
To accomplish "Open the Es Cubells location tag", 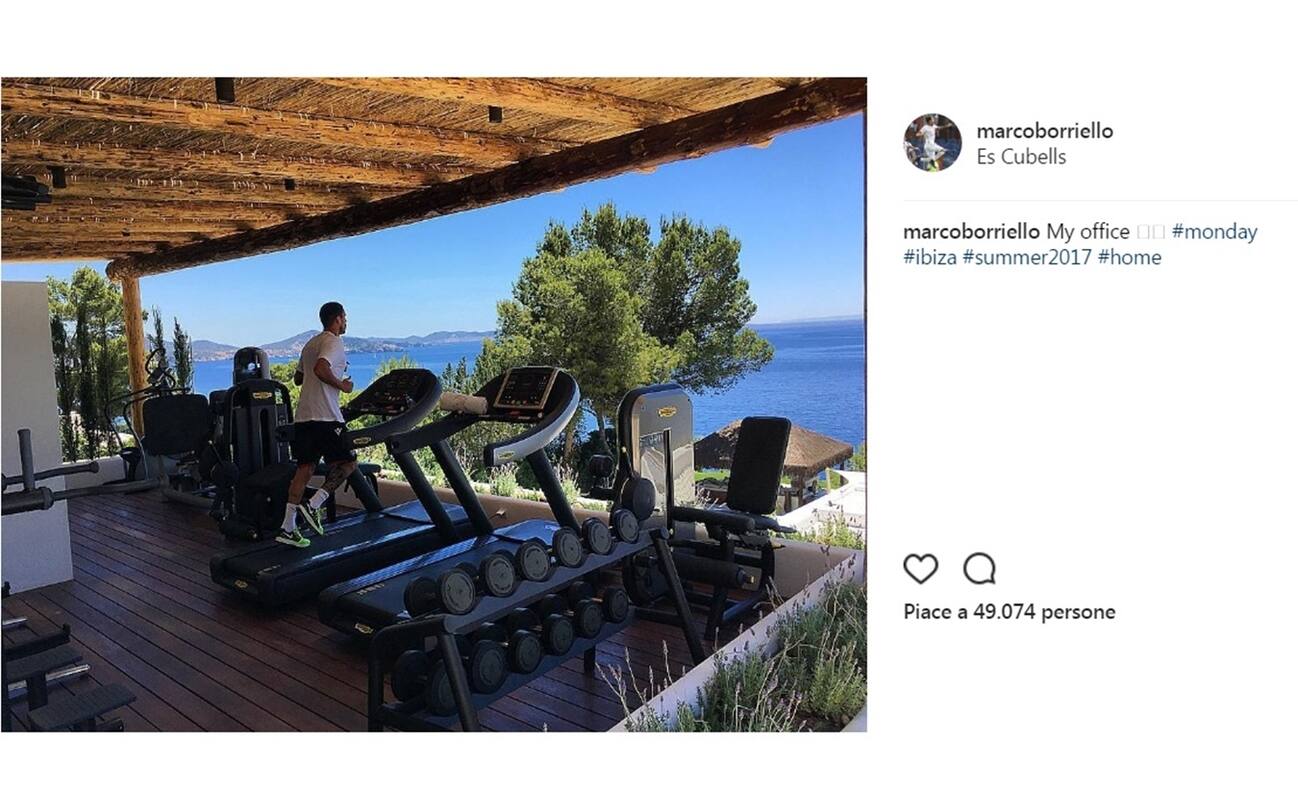I will point(1021,156).
